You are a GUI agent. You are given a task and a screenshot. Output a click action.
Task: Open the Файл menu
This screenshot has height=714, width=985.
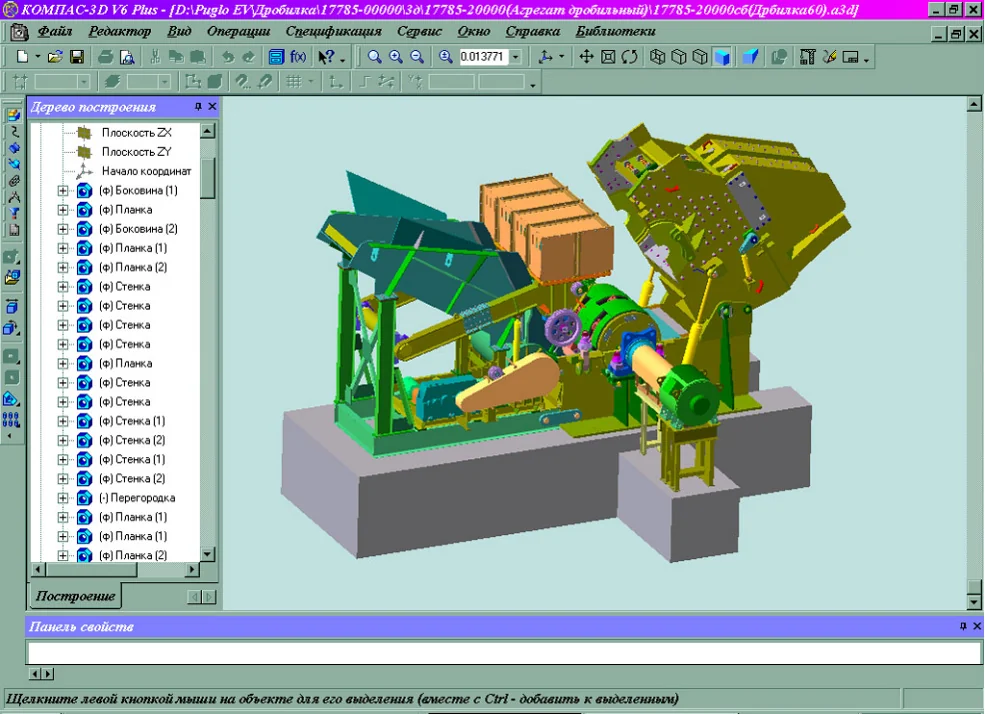click(55, 31)
